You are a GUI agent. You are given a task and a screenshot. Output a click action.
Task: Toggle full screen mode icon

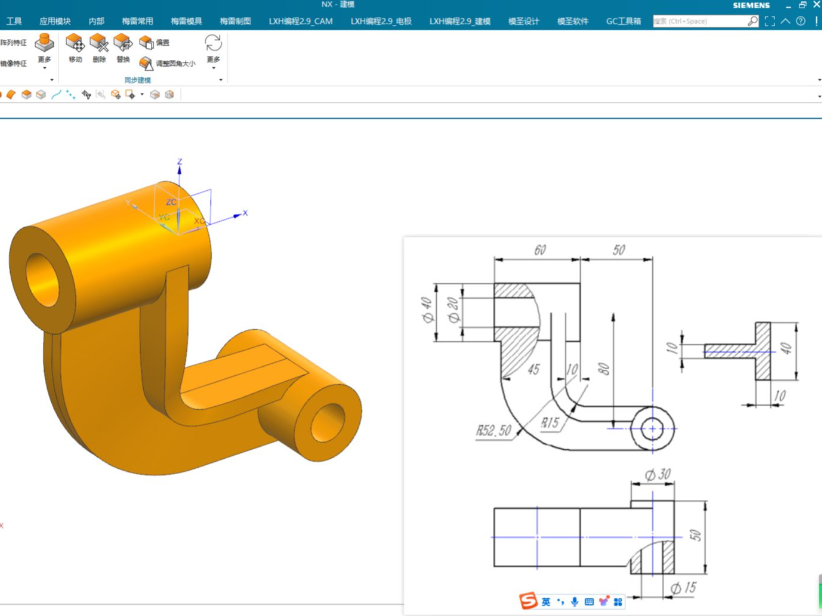tap(770, 21)
